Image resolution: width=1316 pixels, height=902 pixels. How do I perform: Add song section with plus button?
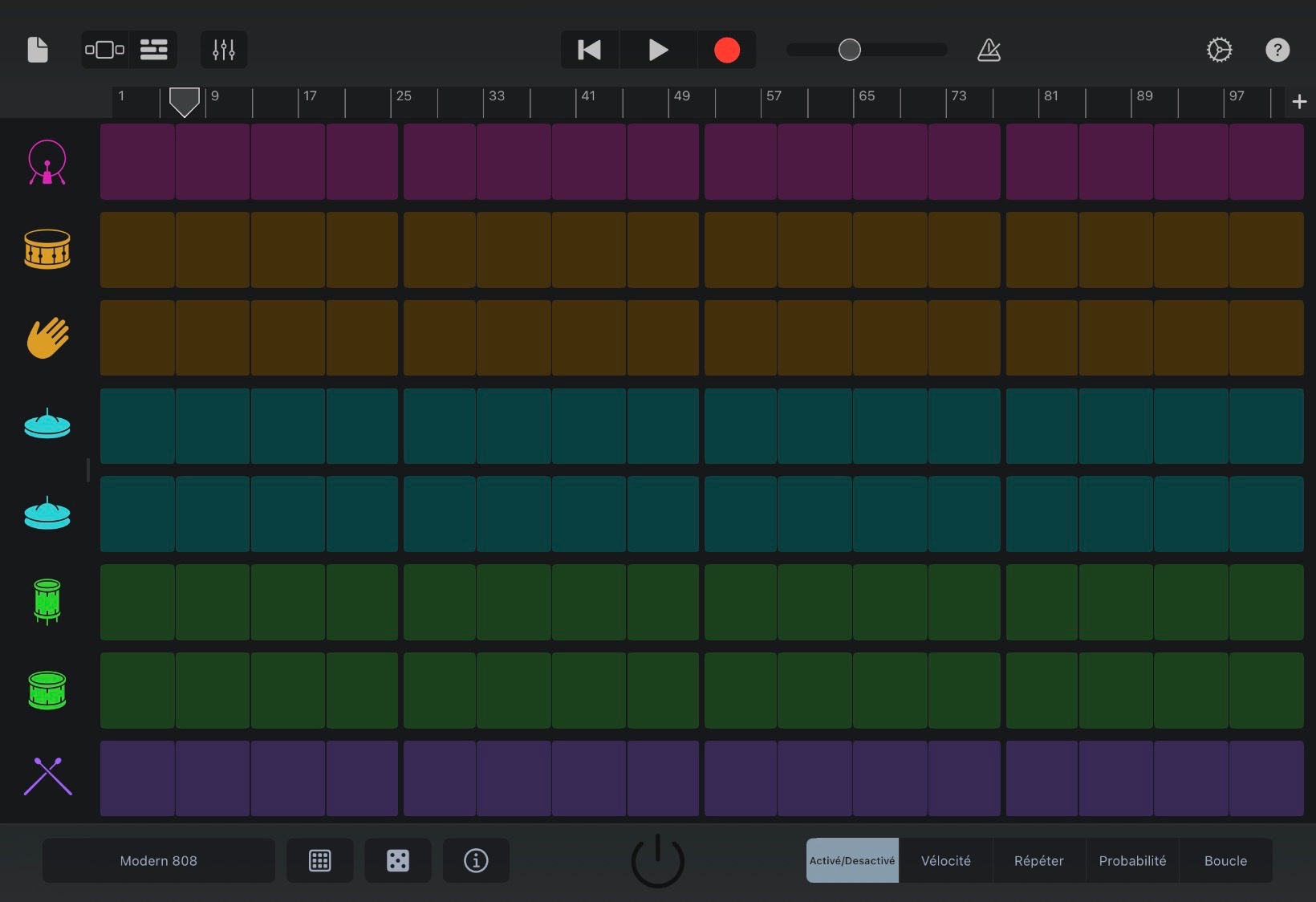(1299, 102)
